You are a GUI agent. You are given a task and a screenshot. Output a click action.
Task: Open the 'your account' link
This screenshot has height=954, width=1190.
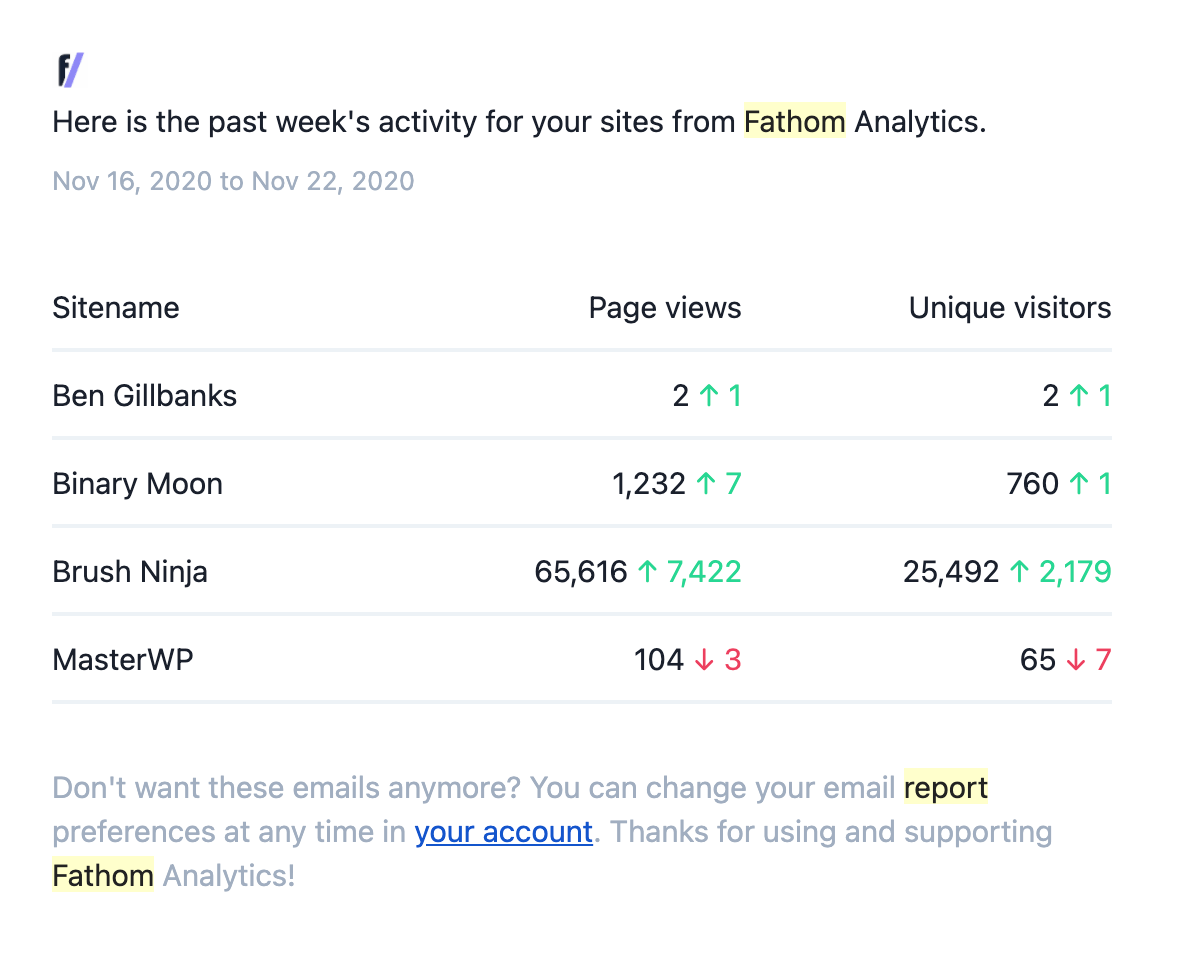click(x=503, y=833)
